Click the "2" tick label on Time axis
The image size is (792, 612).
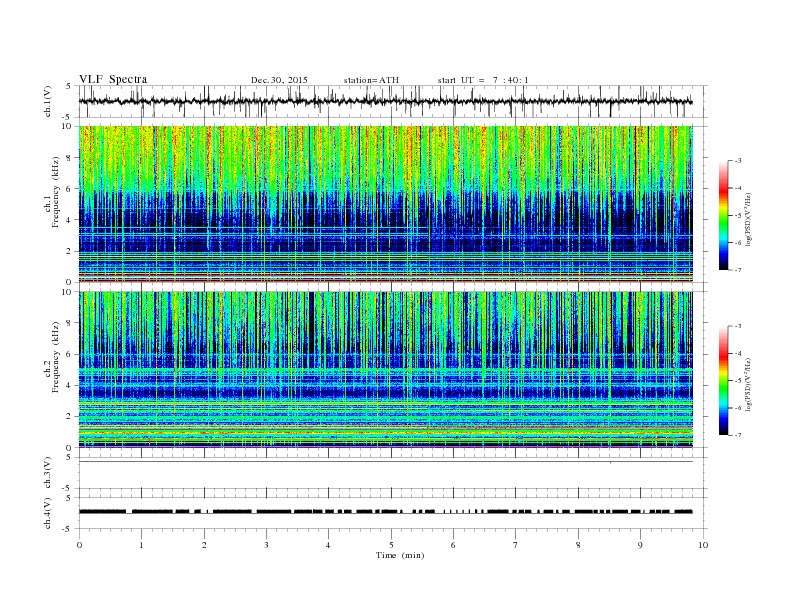tap(204, 545)
